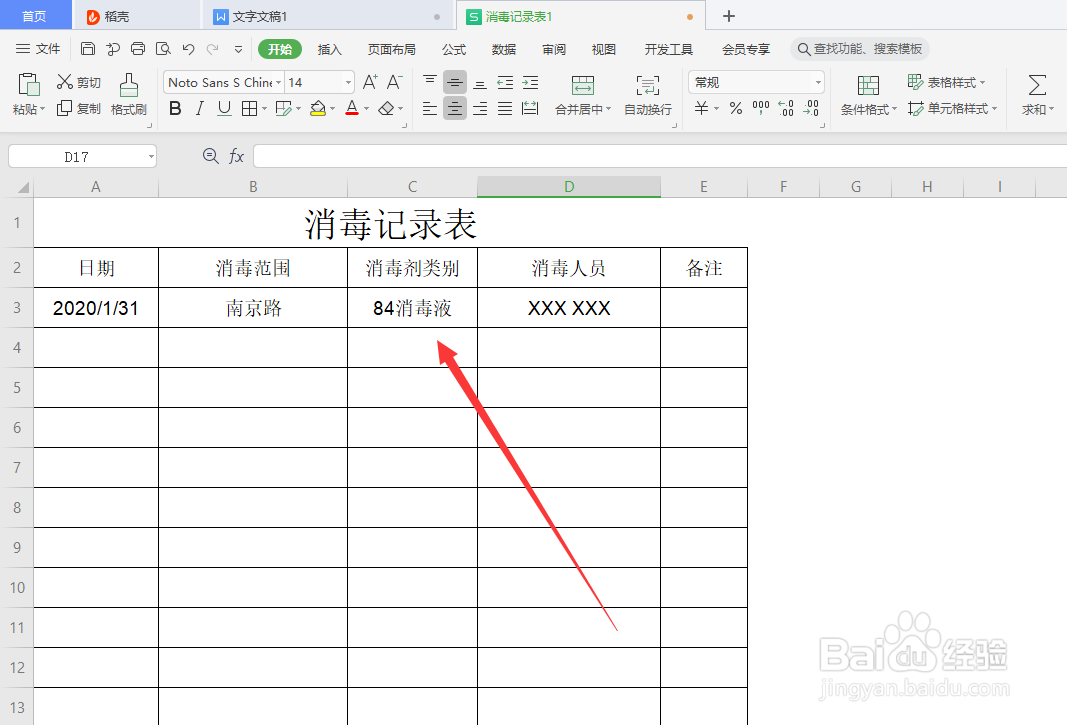Click the Increase Decimal icon
Screen dimensions: 1067x725
click(787, 110)
